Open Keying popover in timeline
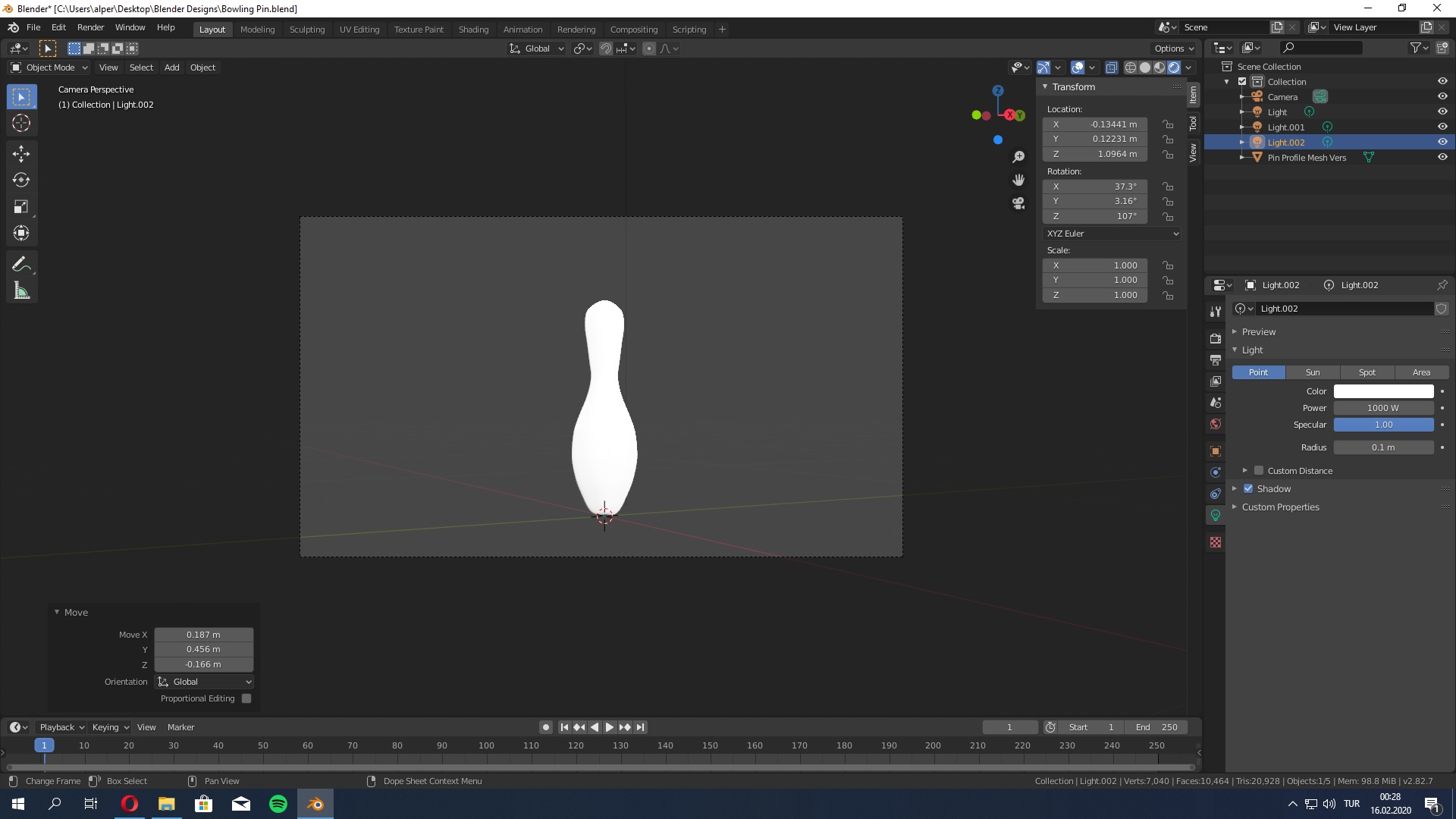The image size is (1456, 819). coord(110,727)
